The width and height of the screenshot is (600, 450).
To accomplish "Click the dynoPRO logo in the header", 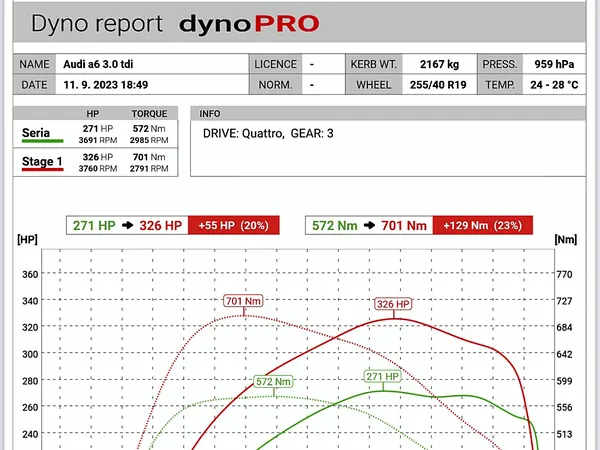I will (x=249, y=24).
